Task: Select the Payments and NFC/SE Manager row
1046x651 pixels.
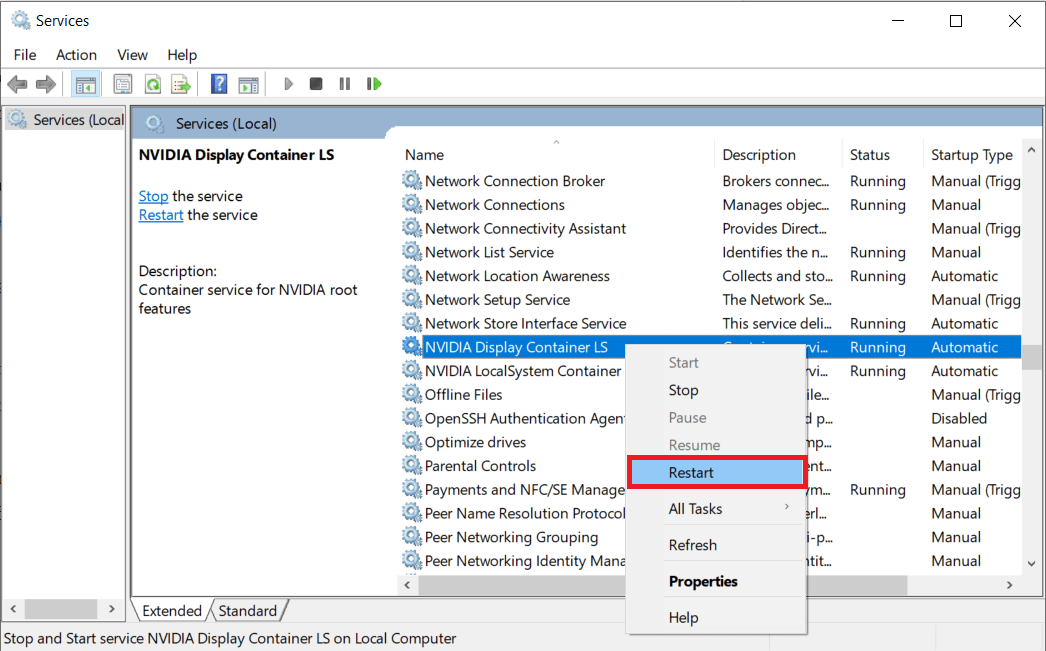Action: pos(710,490)
